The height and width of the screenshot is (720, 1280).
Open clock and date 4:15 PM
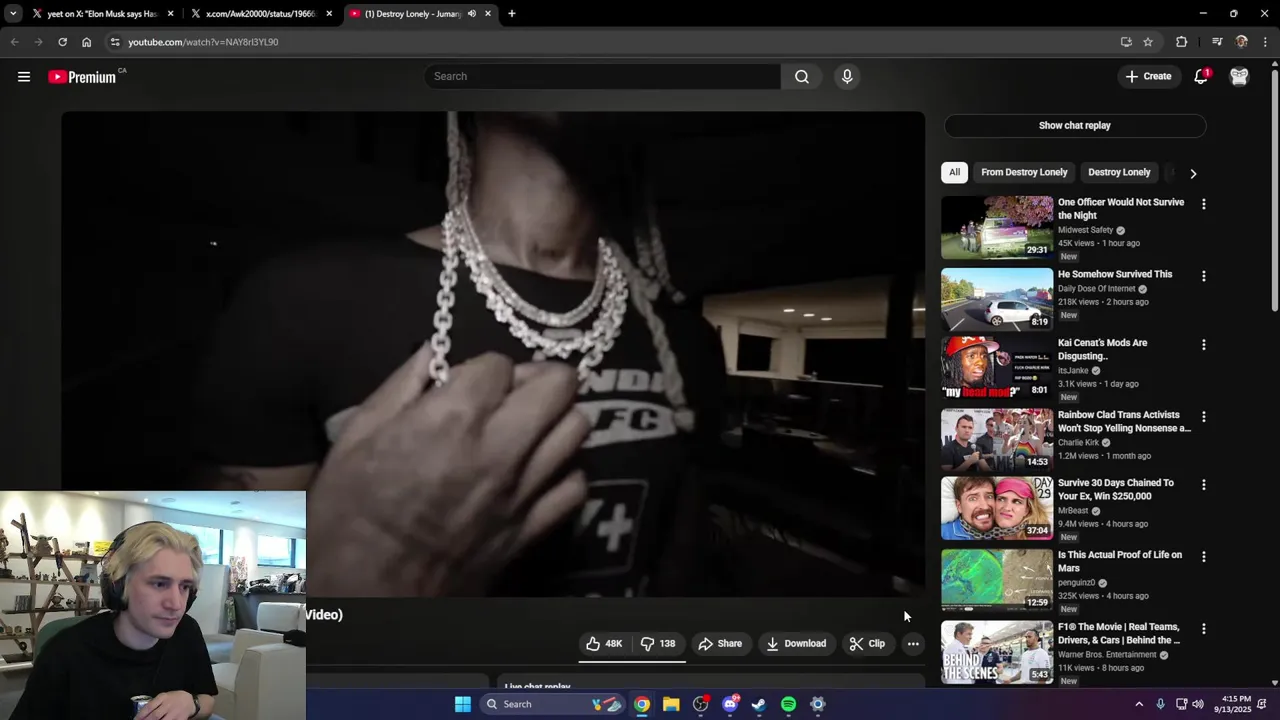point(1236,704)
